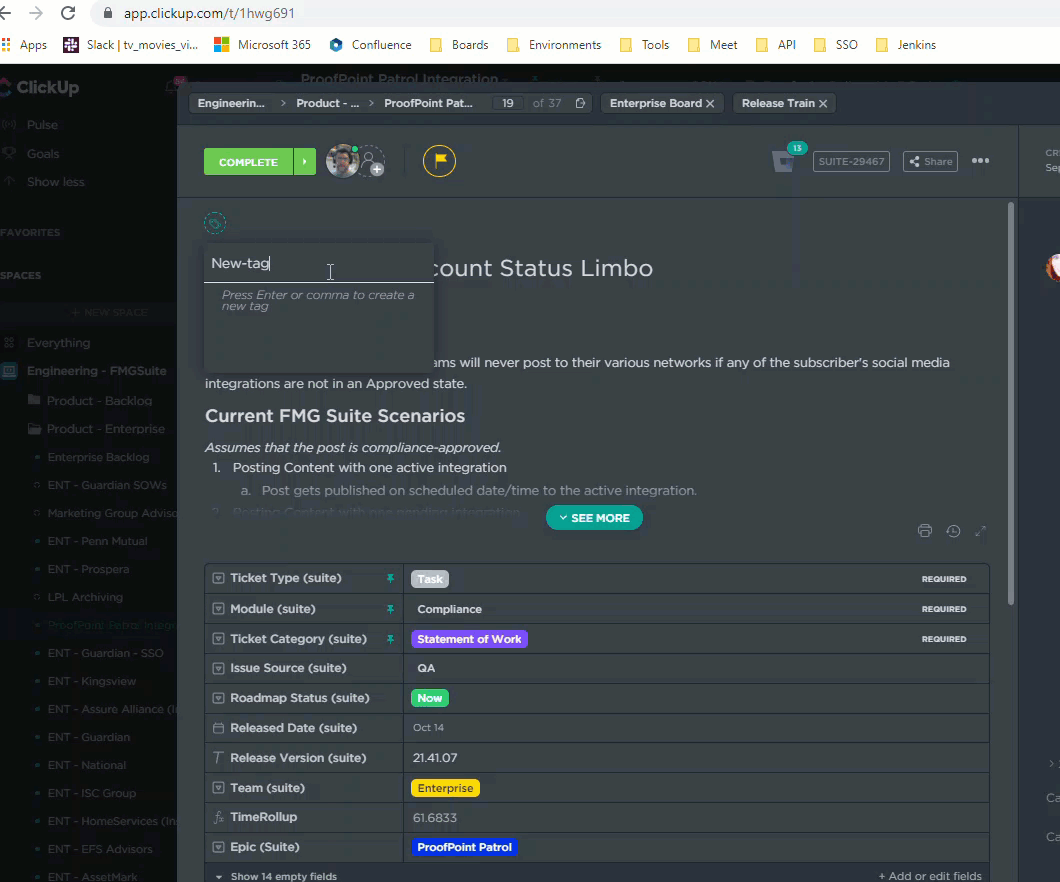Click Release Version 21.41.07 value
This screenshot has height=882, width=1060.
435,758
